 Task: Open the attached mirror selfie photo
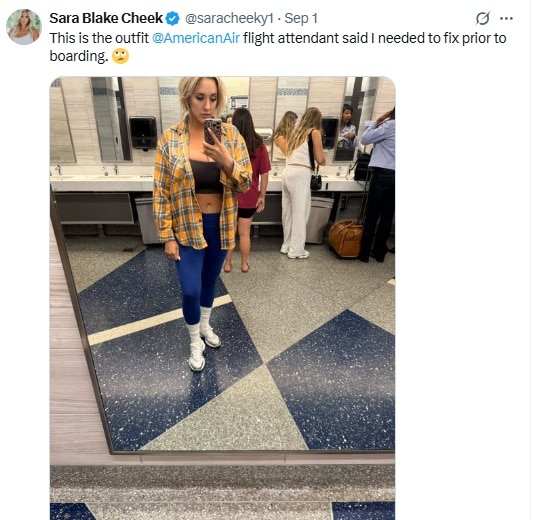click(223, 298)
